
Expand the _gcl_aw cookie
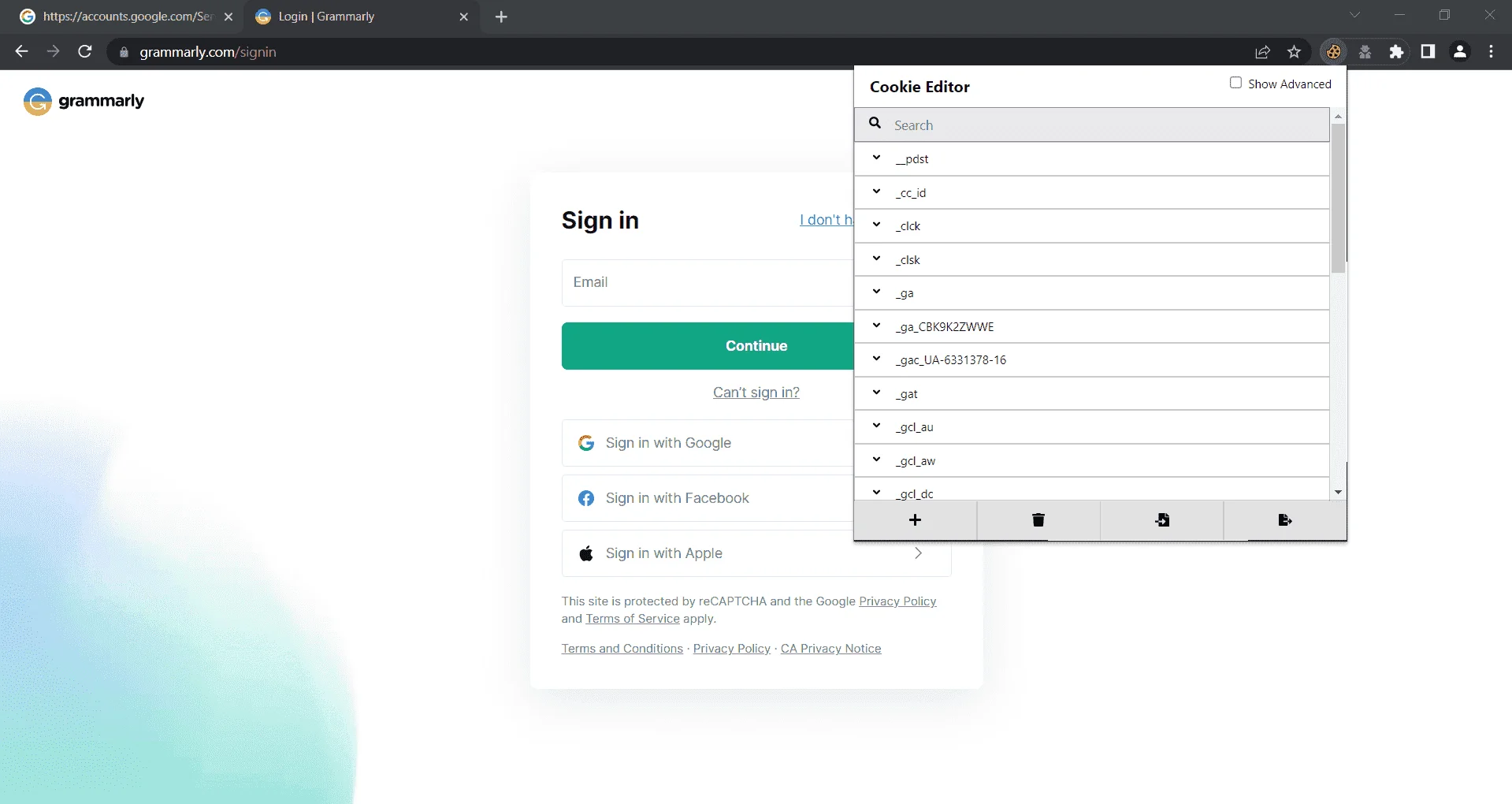coord(1091,461)
